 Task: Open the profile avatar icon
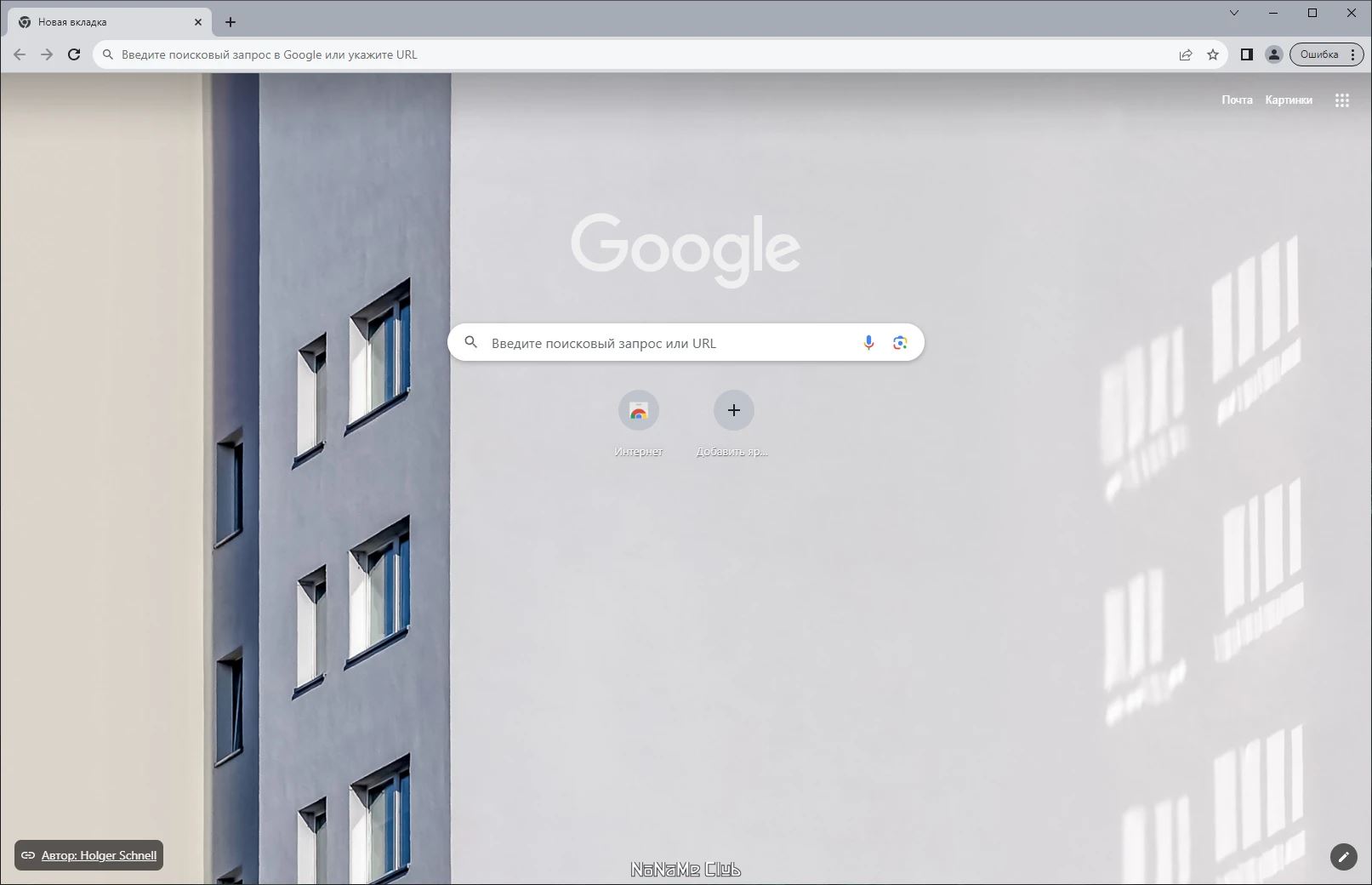1273,54
